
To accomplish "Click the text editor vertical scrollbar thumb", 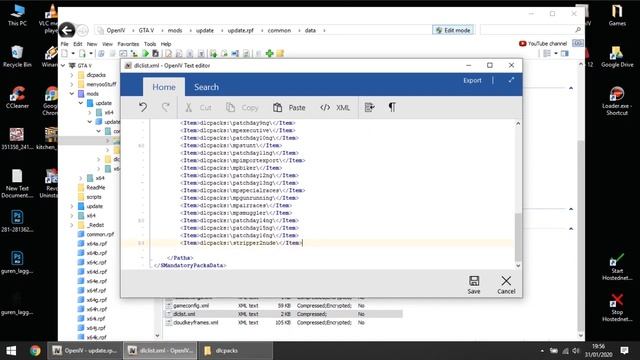I will click(518, 237).
